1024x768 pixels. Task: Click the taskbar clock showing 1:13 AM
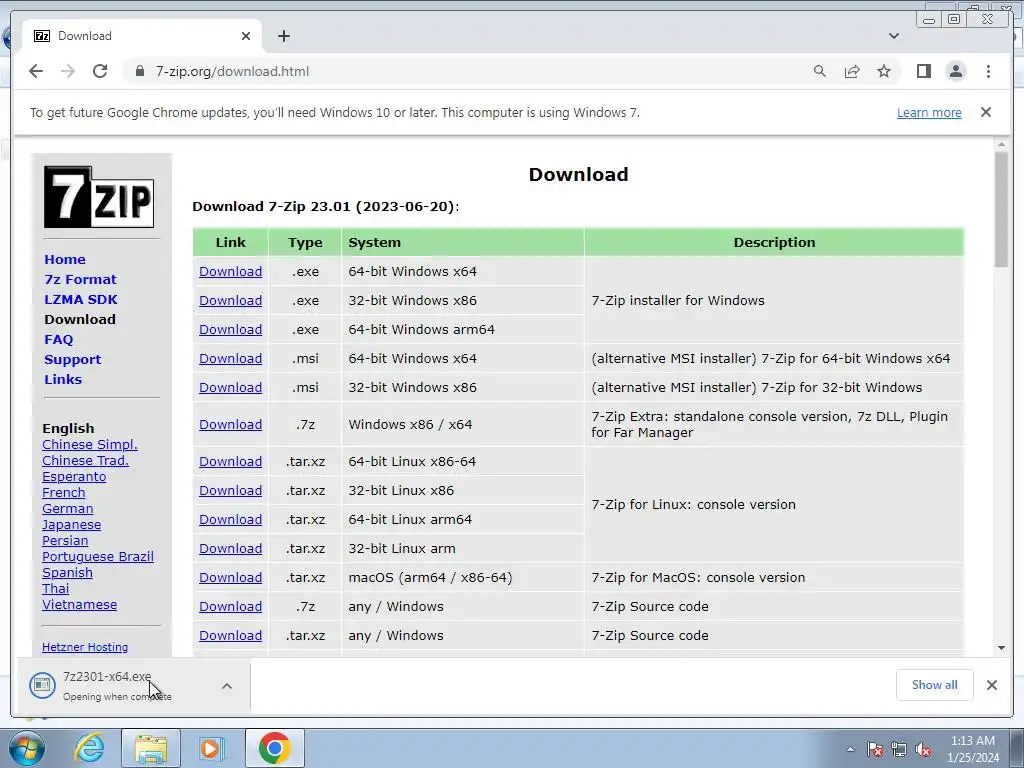(973, 749)
